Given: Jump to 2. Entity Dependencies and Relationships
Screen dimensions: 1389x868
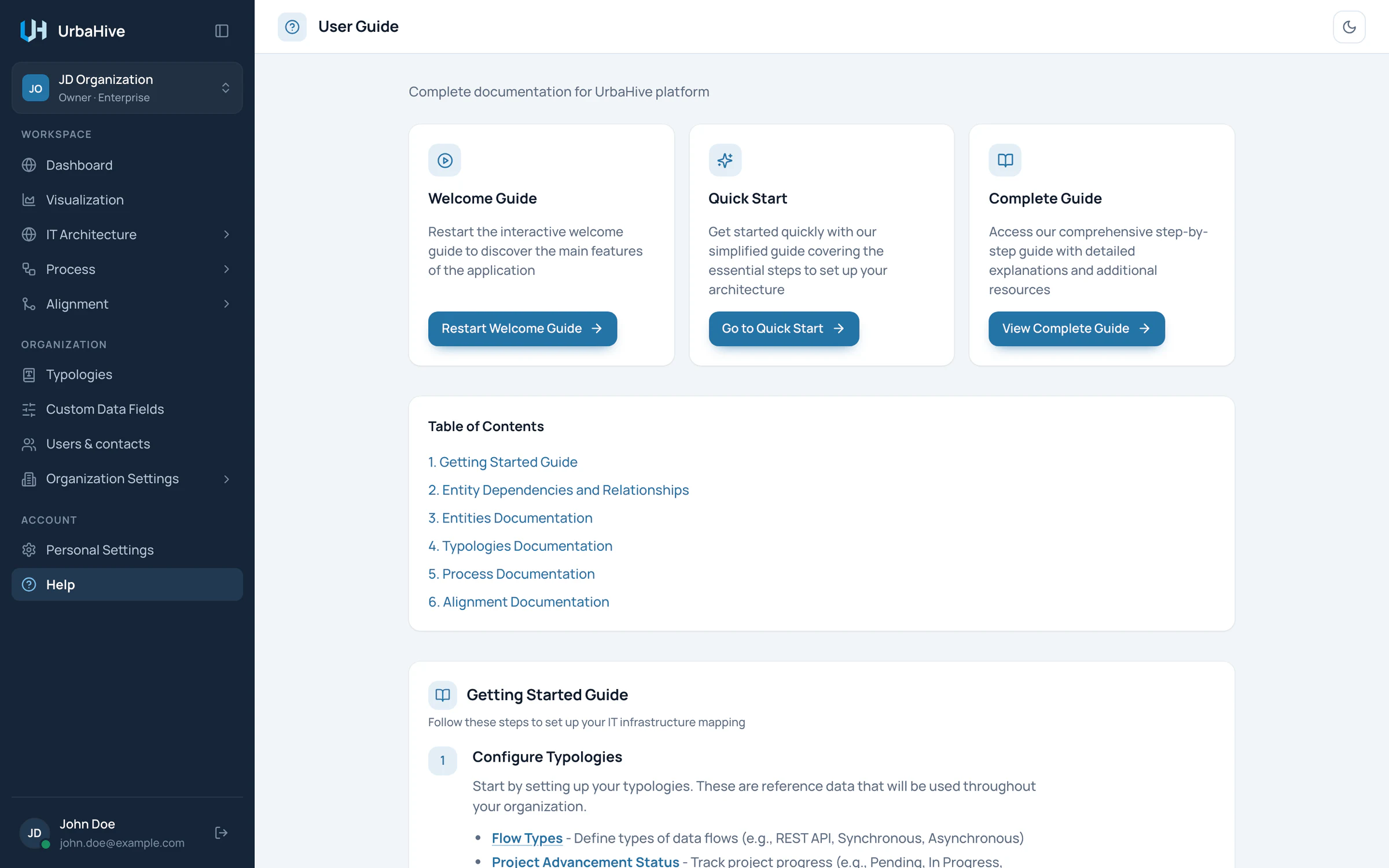Looking at the screenshot, I should [x=558, y=490].
